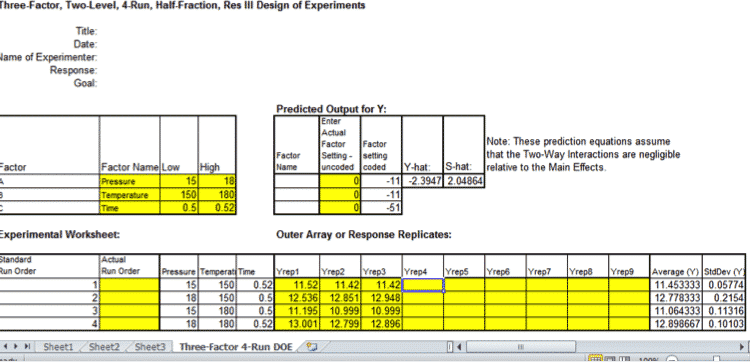Click the coded factor setting -51
The height and width of the screenshot is (362, 750).
tap(381, 208)
